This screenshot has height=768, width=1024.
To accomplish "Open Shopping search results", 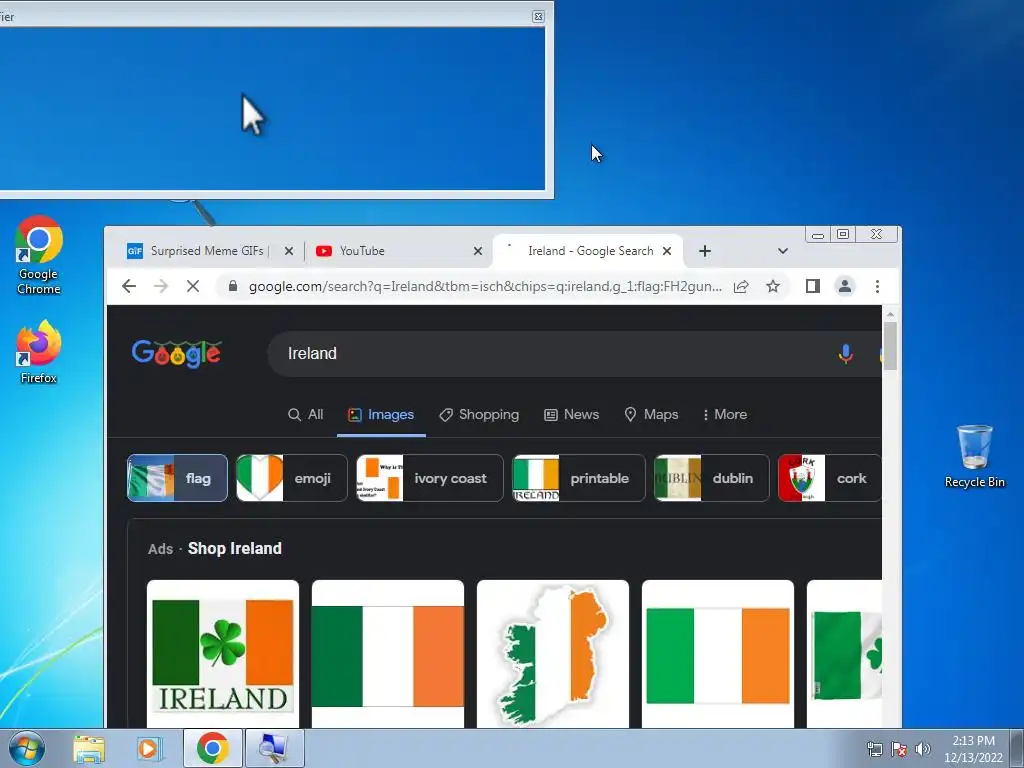I will 479,414.
